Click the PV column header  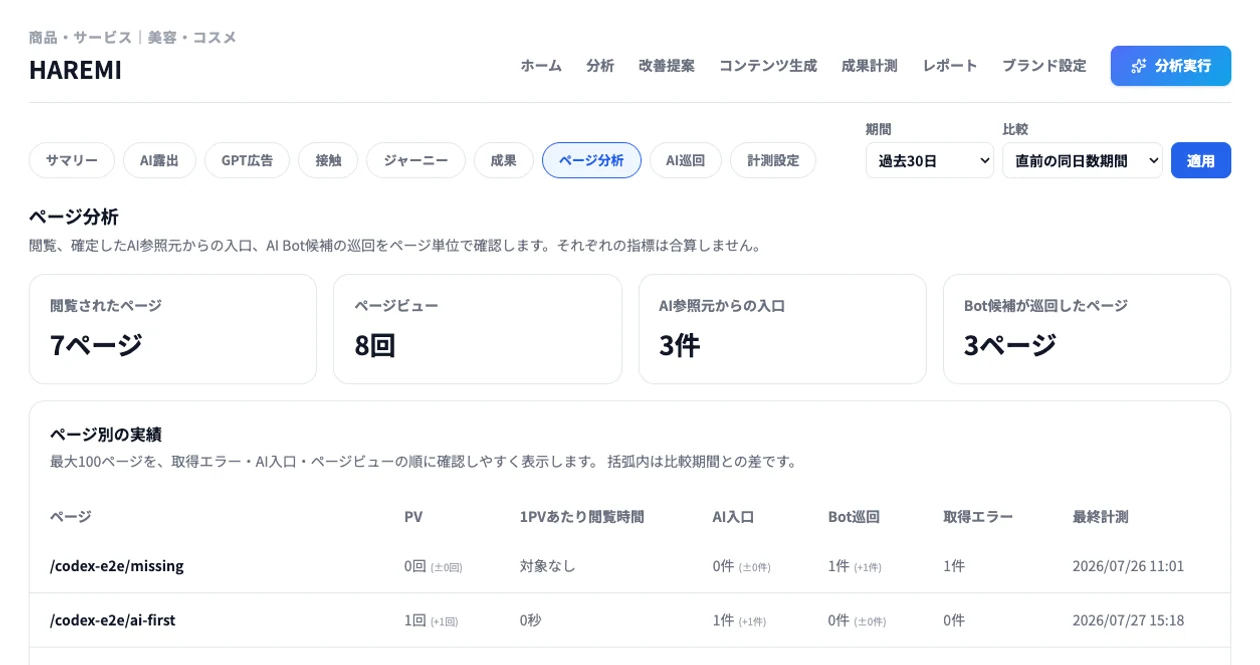413,516
